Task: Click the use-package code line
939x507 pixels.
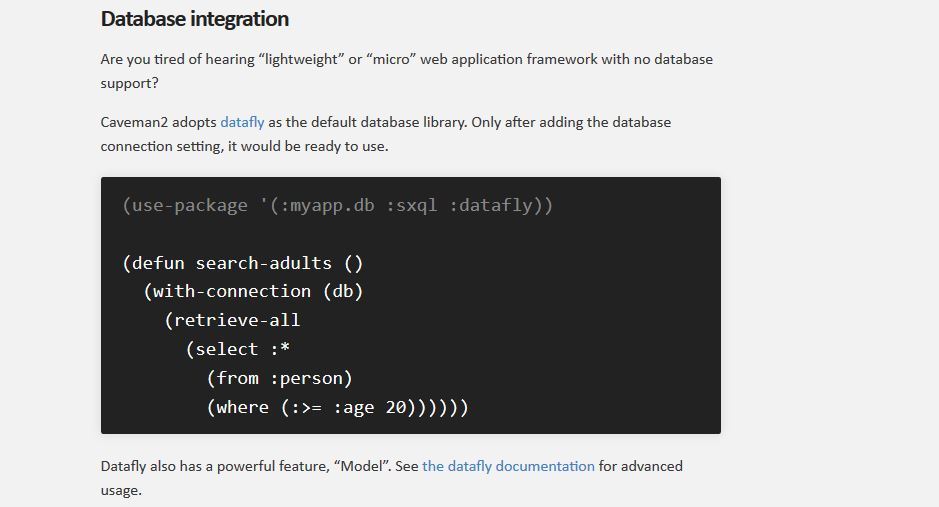Action: (337, 205)
